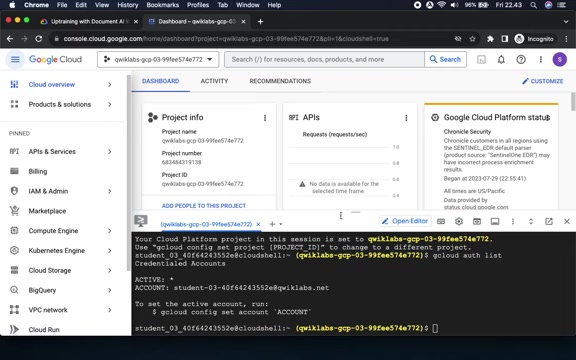Activate Cloud Shell icon in top bar

[x=481, y=59]
